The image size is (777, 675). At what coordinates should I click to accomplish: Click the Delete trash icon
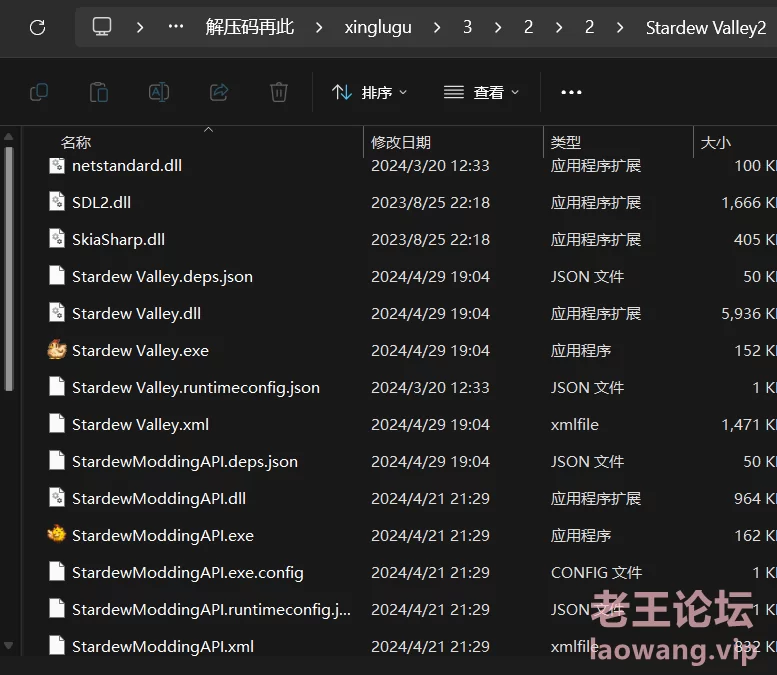click(x=278, y=92)
